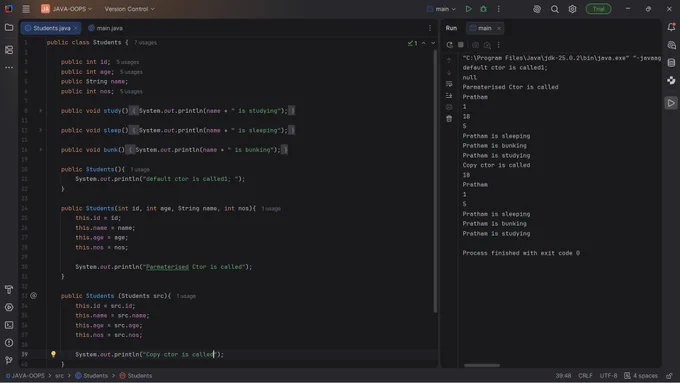
Task: Toggle soft-wrap in Run console
Action: coord(449,84)
